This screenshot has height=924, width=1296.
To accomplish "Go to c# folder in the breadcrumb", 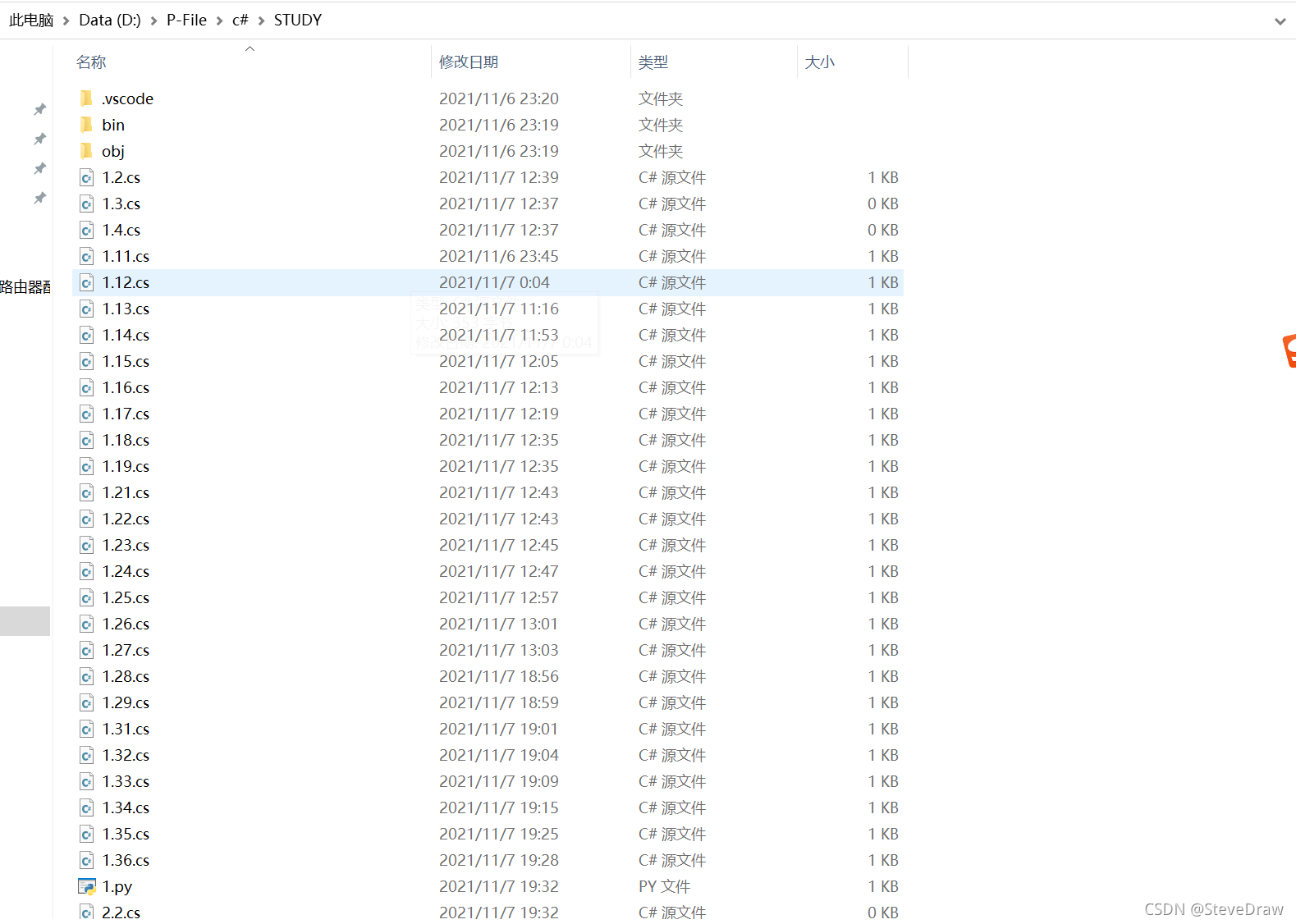I will click(x=240, y=20).
